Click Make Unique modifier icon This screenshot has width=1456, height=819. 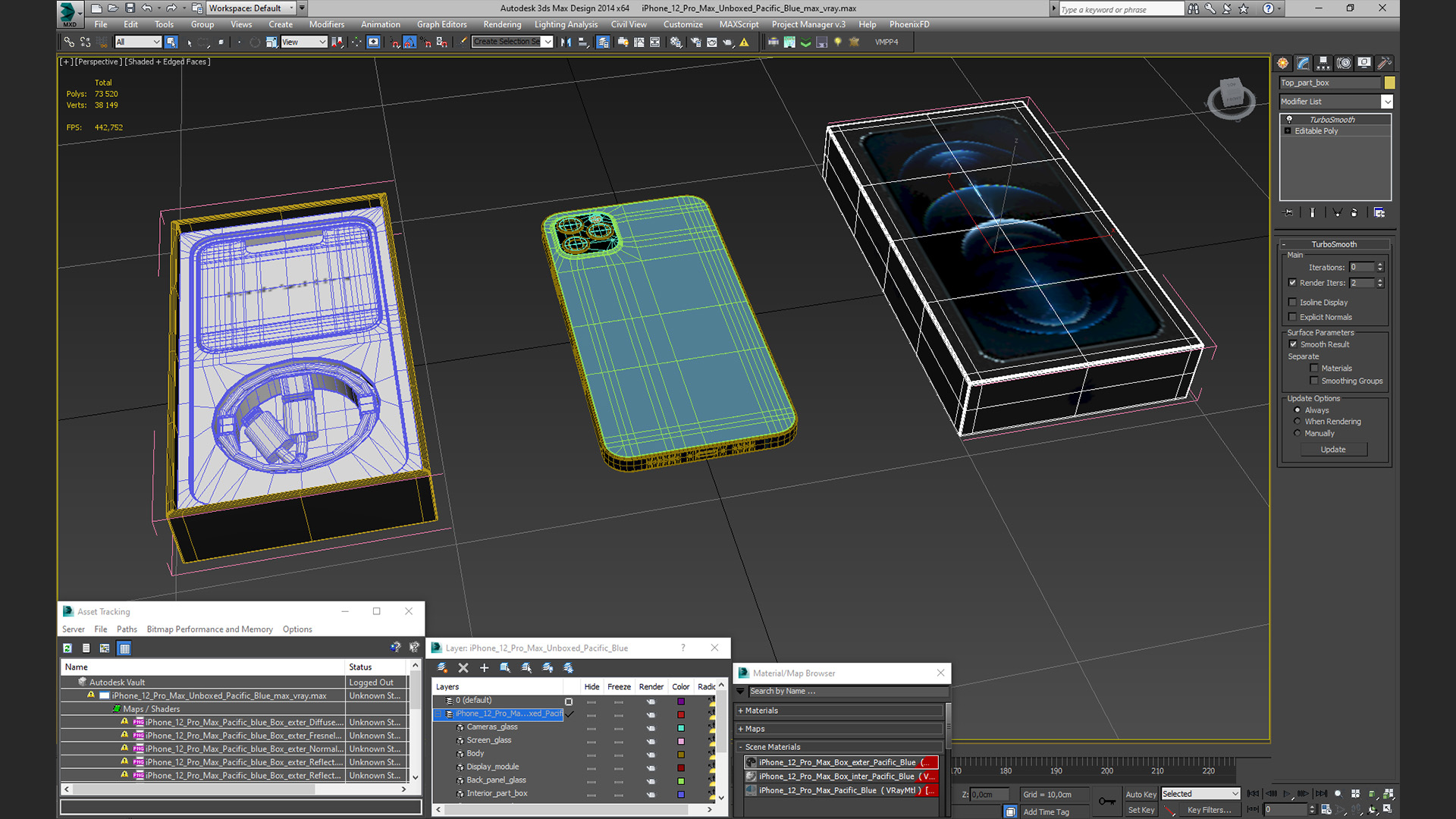pos(1337,212)
